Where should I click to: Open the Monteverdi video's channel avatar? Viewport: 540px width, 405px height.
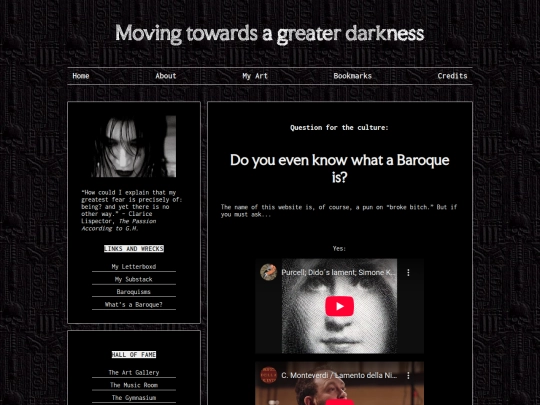tap(268, 375)
